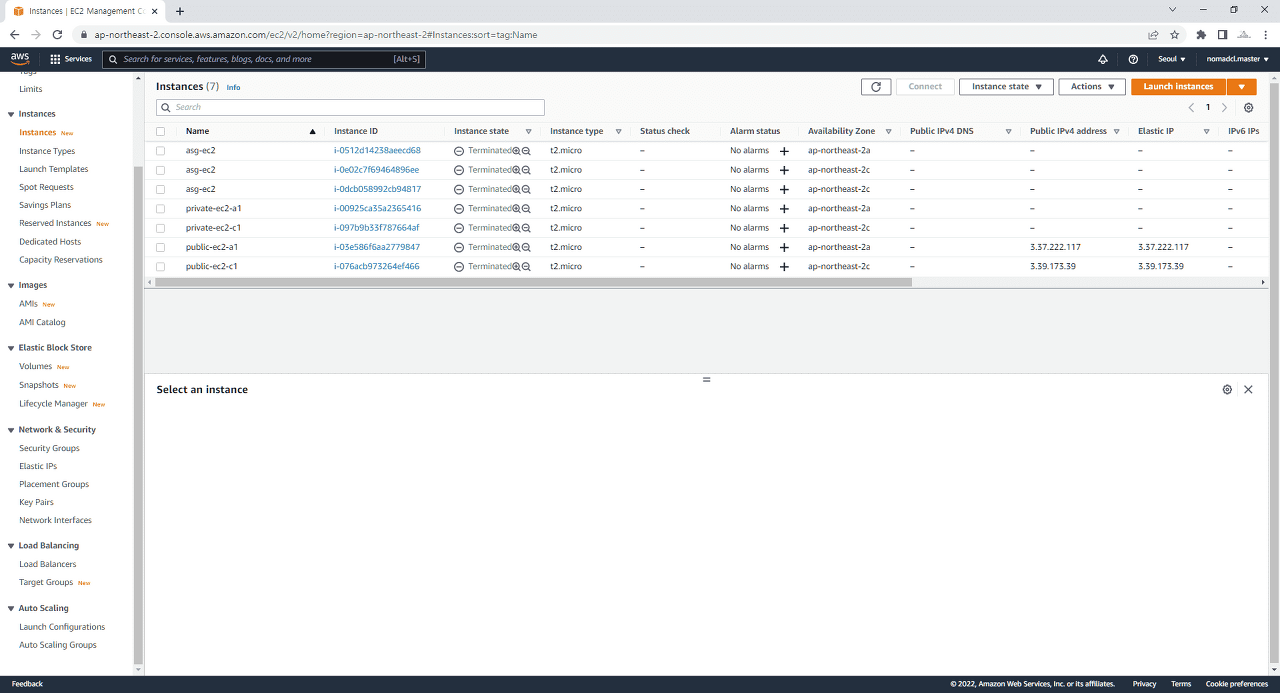Open Launch instances split-button arrow
The image size is (1280, 693).
(x=1241, y=87)
